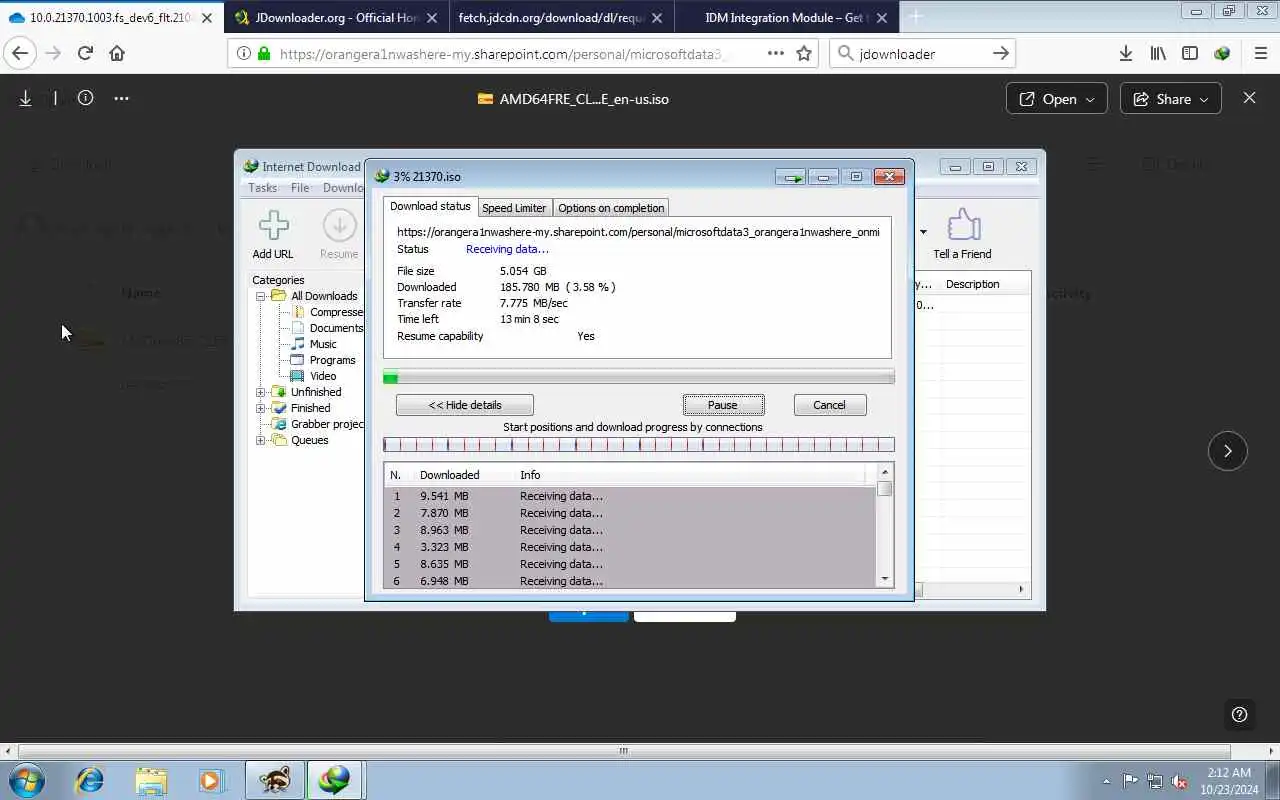Image resolution: width=1280 pixels, height=800 pixels.
Task: Expand the Finished category
Action: point(261,408)
